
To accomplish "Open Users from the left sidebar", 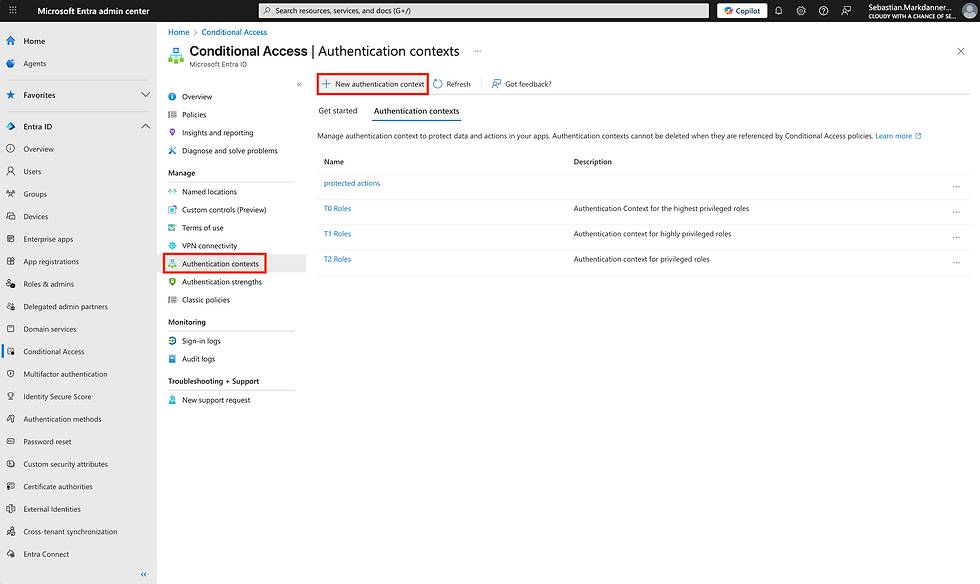I will 34,171.
